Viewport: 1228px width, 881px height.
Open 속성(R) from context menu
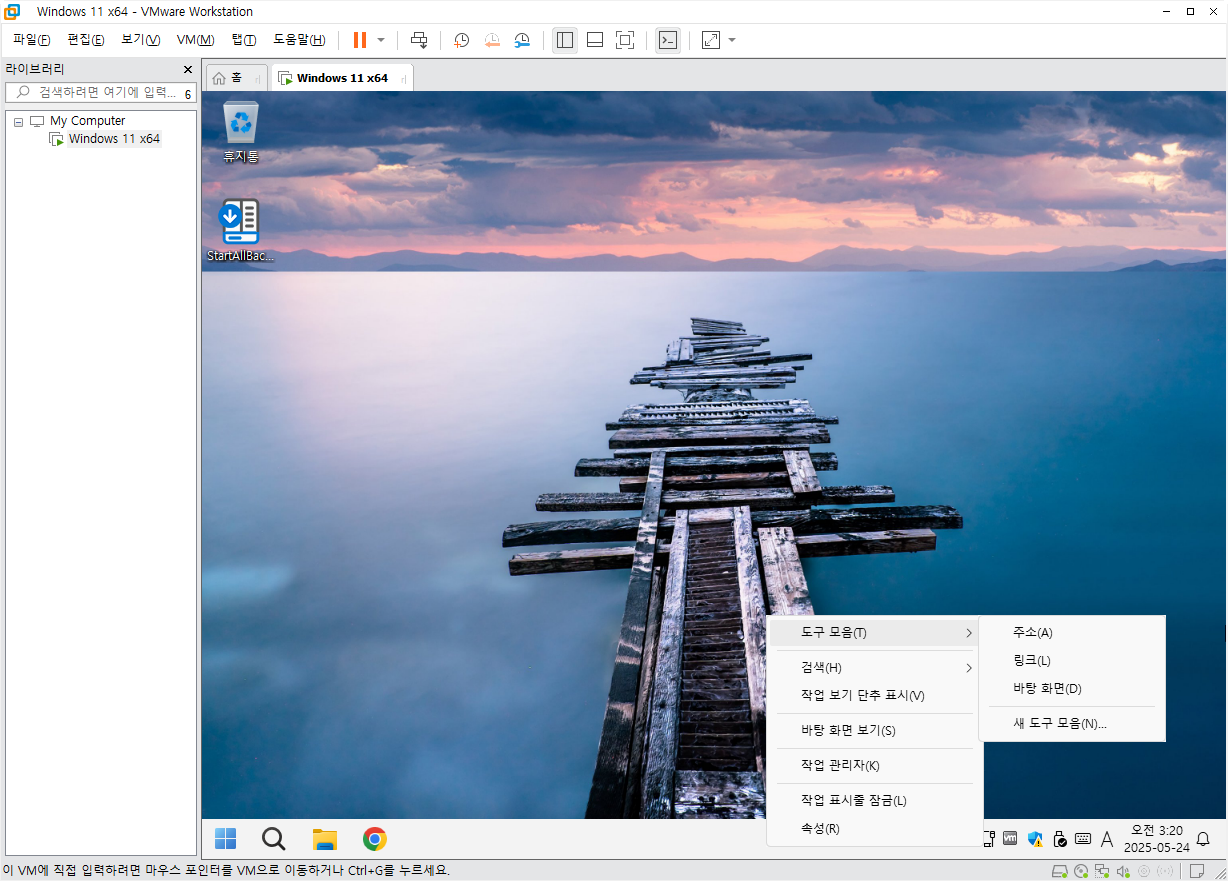coord(875,828)
